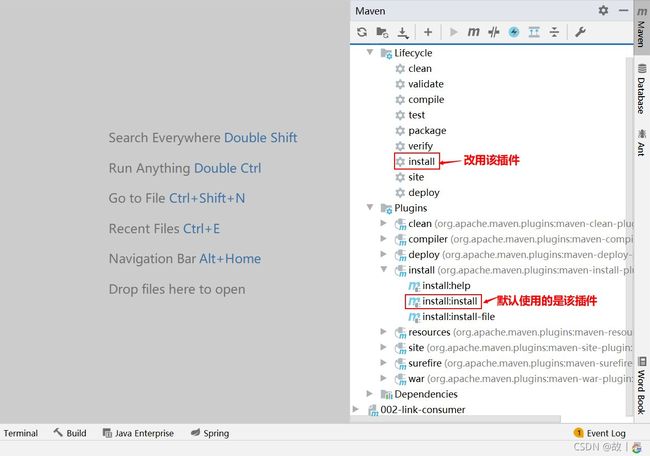Open the Build tool window
This screenshot has height=456, width=650.
(x=70, y=433)
